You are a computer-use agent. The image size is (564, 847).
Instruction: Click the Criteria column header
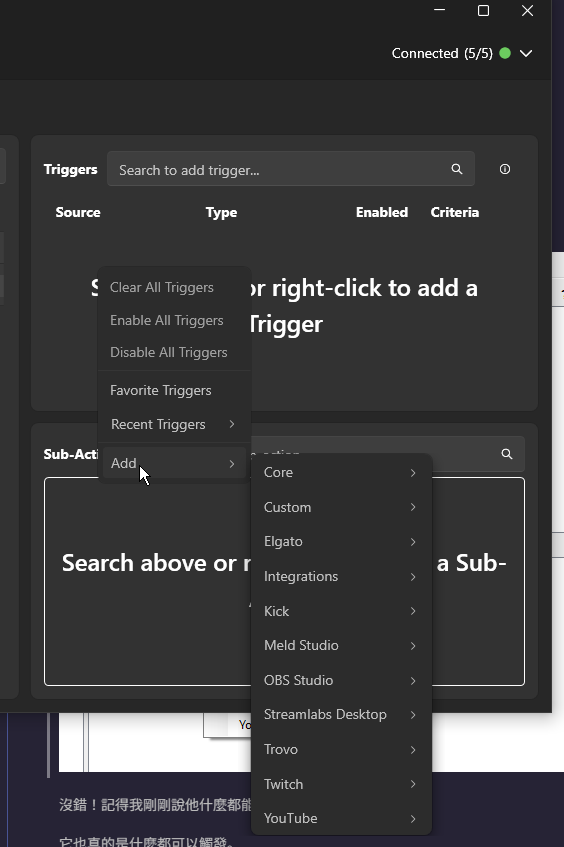455,212
